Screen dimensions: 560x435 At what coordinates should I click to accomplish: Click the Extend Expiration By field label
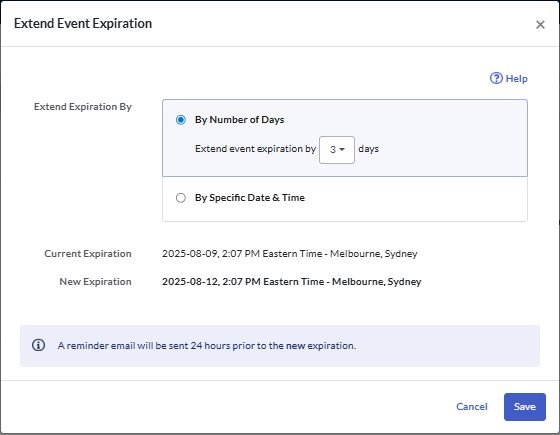point(83,107)
